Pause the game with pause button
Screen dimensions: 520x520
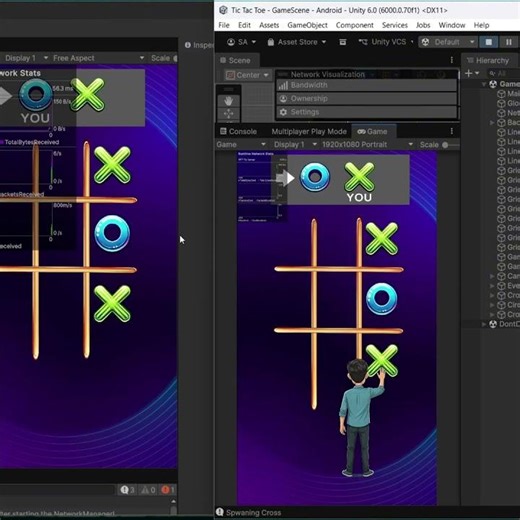509,42
